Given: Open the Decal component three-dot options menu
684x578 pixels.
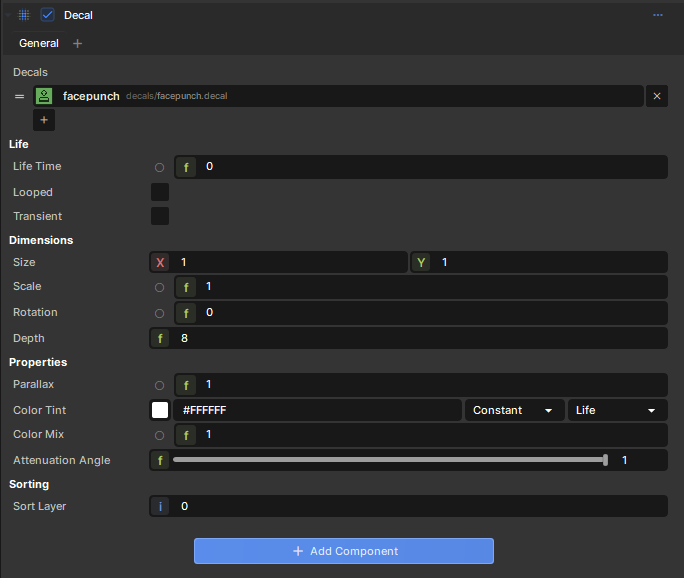Looking at the screenshot, I should [x=658, y=15].
